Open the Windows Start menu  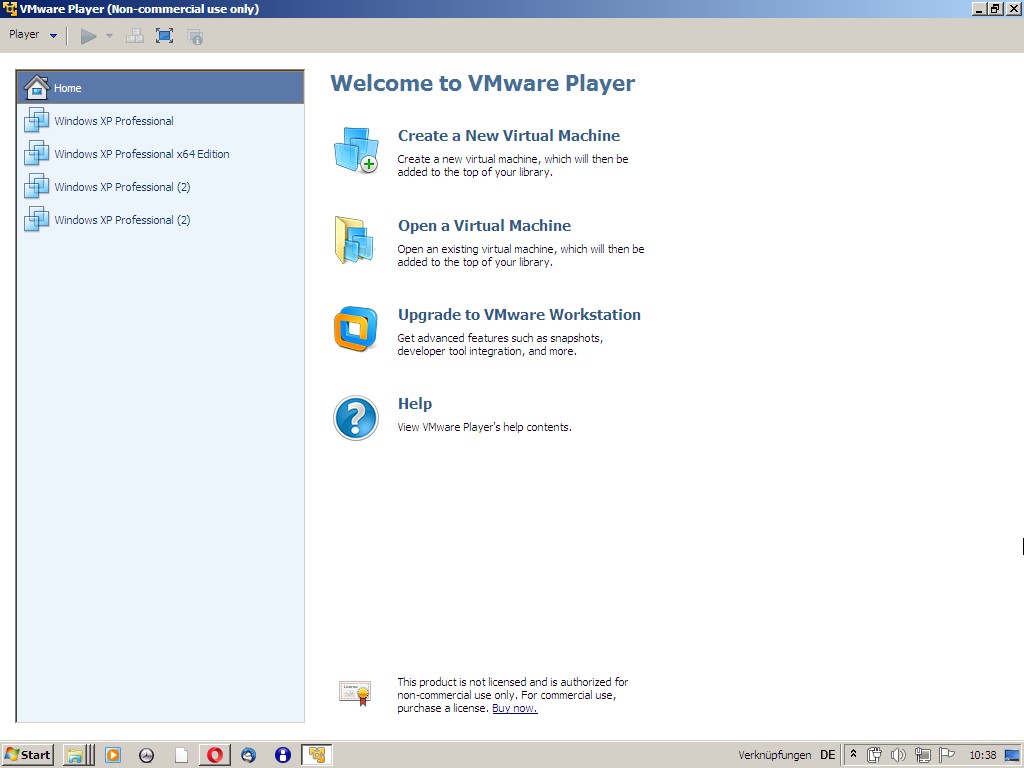point(28,755)
